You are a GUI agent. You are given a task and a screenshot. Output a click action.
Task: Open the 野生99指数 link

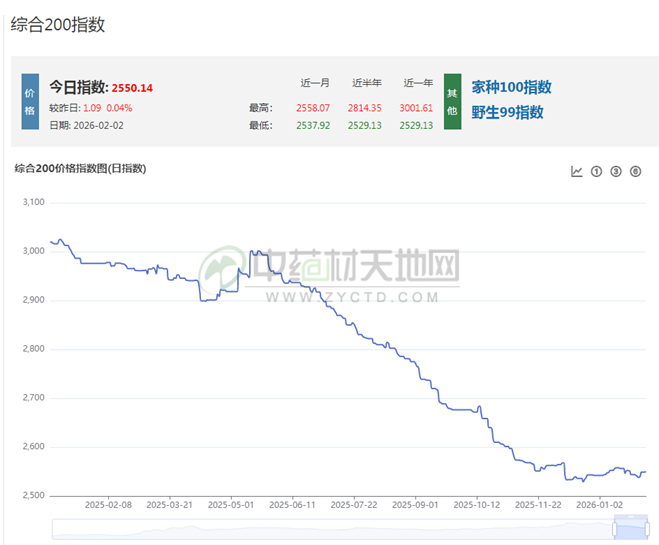pos(507,112)
